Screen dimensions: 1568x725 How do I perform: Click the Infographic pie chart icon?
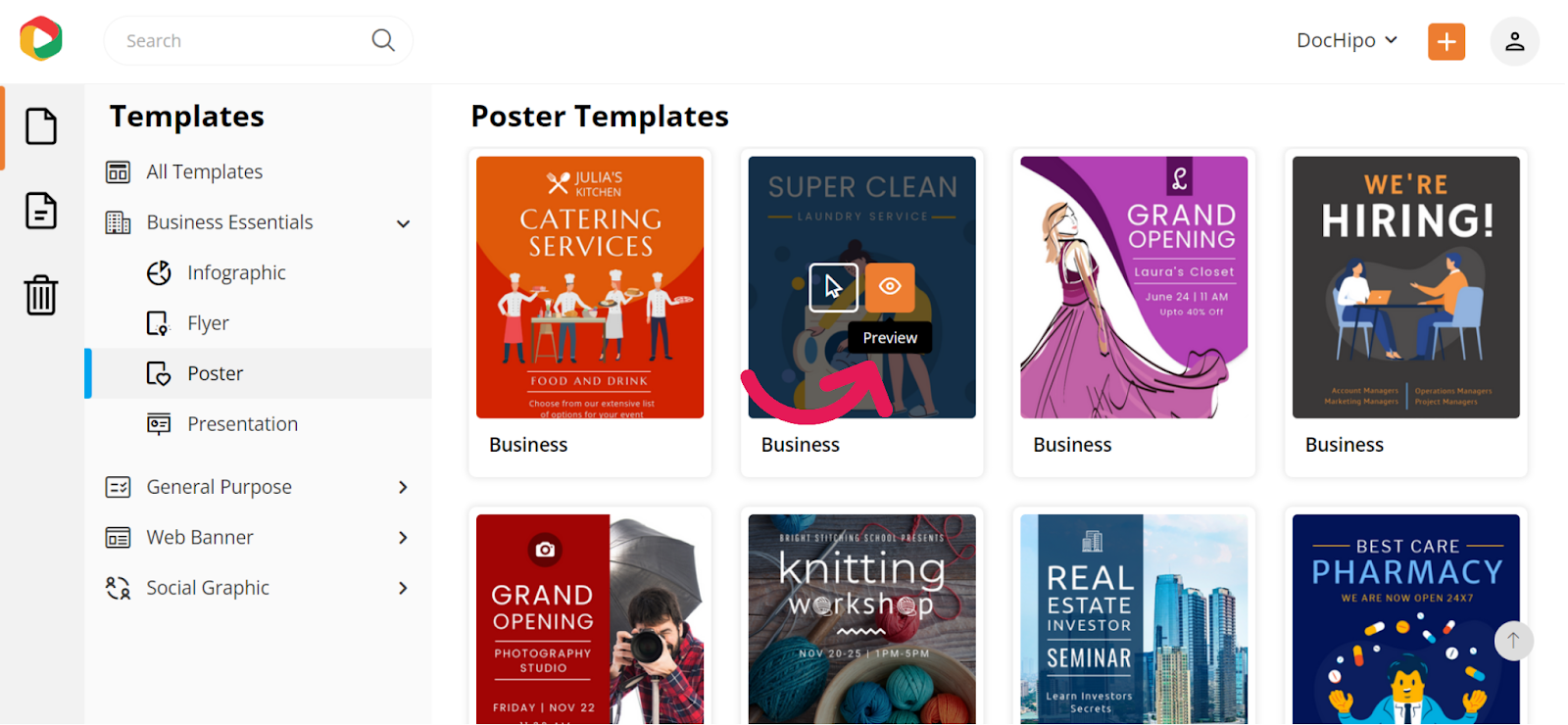159,272
